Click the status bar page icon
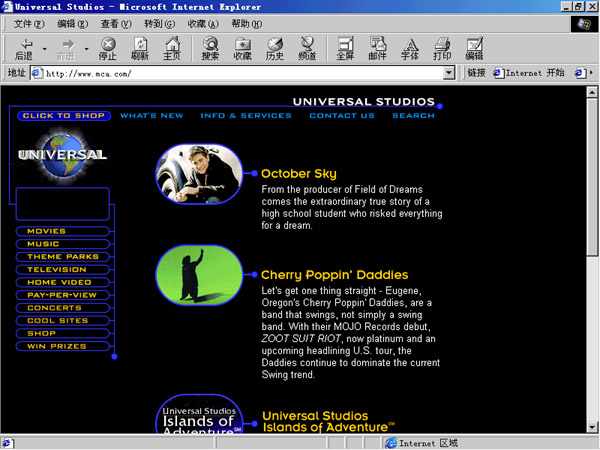This screenshot has width=600, height=450. (7, 443)
